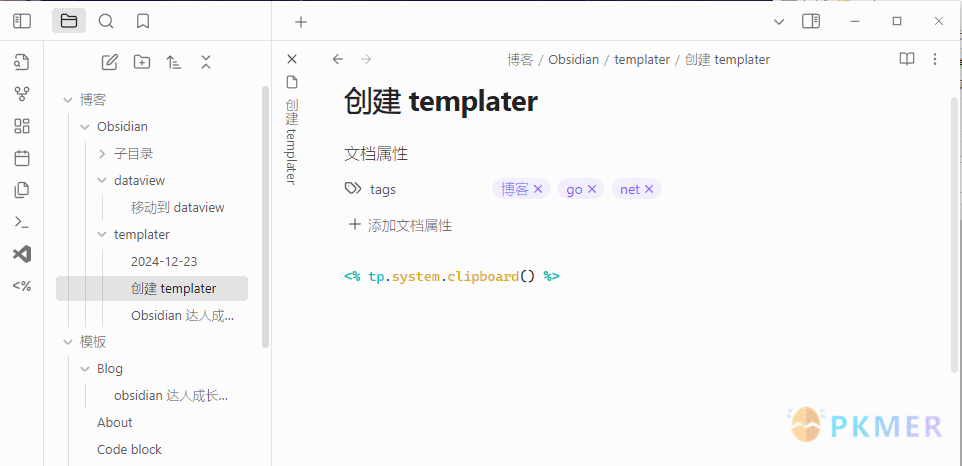Click the editor vertical scrollbar

tap(955, 234)
